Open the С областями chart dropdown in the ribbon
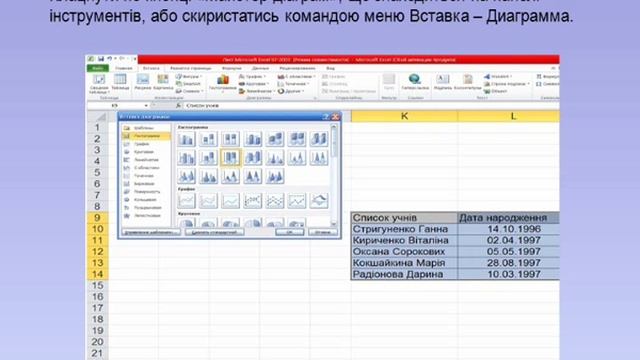This screenshot has width=640, height=360. pos(297,76)
